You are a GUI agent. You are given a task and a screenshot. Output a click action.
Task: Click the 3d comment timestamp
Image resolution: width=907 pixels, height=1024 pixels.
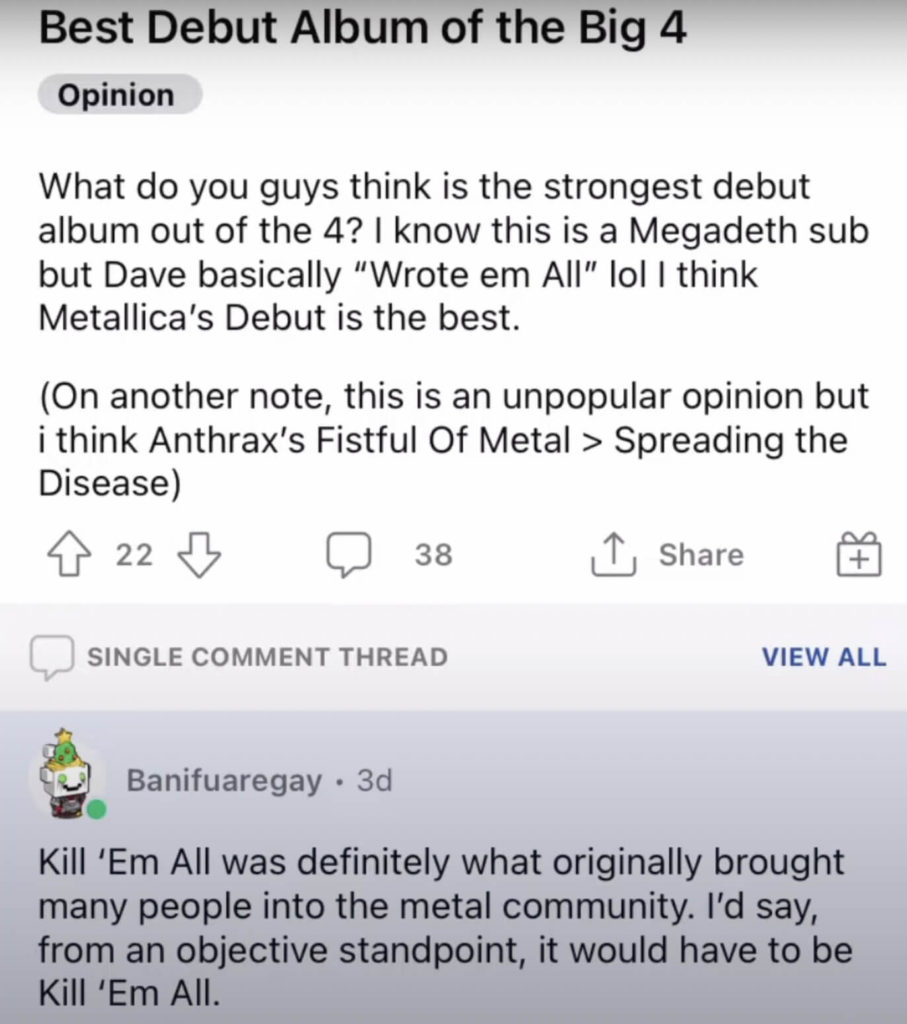(374, 780)
